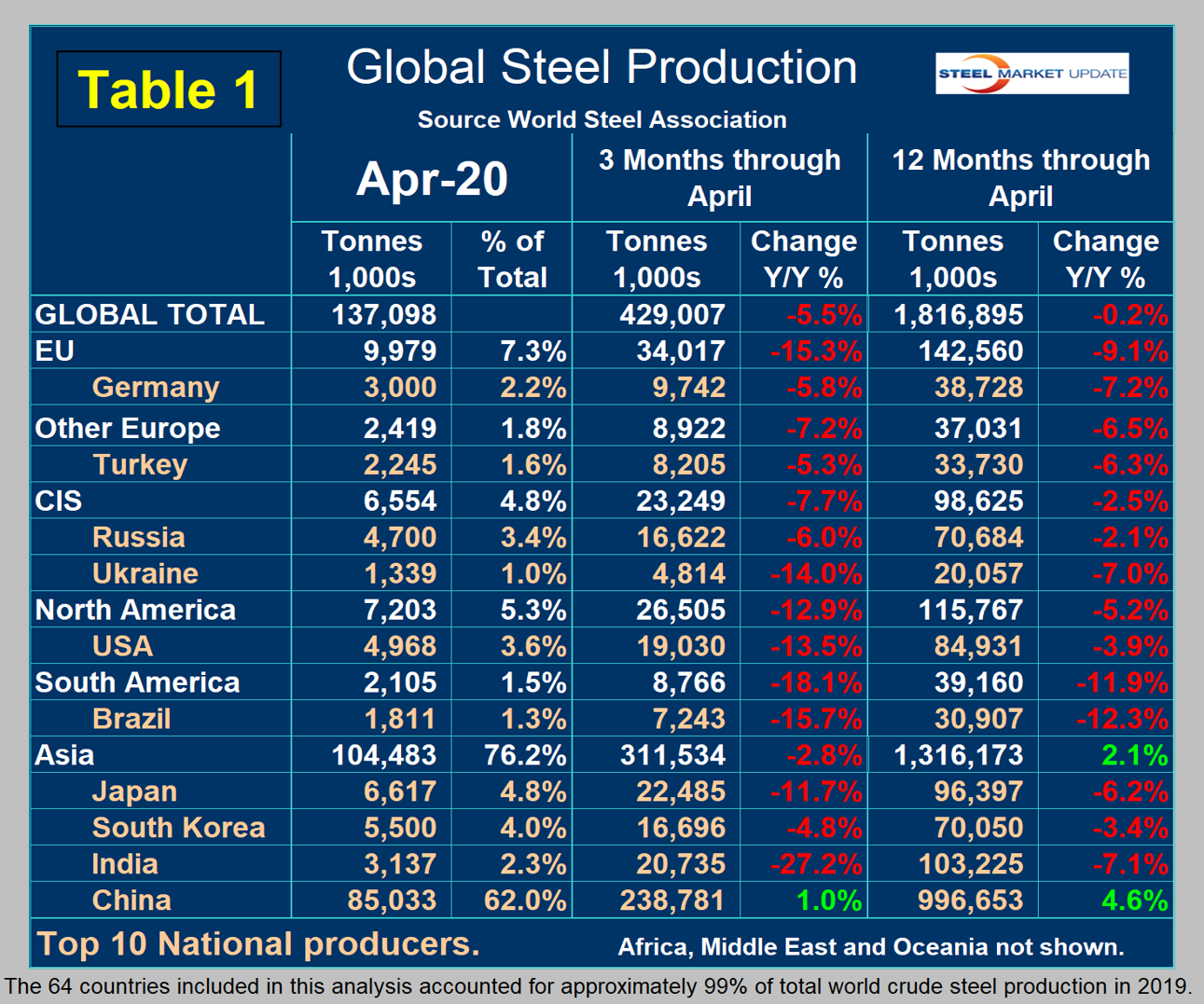Select the GLOBAL TOTAL row label
Viewport: 1204px width, 1004px height.
(x=149, y=314)
